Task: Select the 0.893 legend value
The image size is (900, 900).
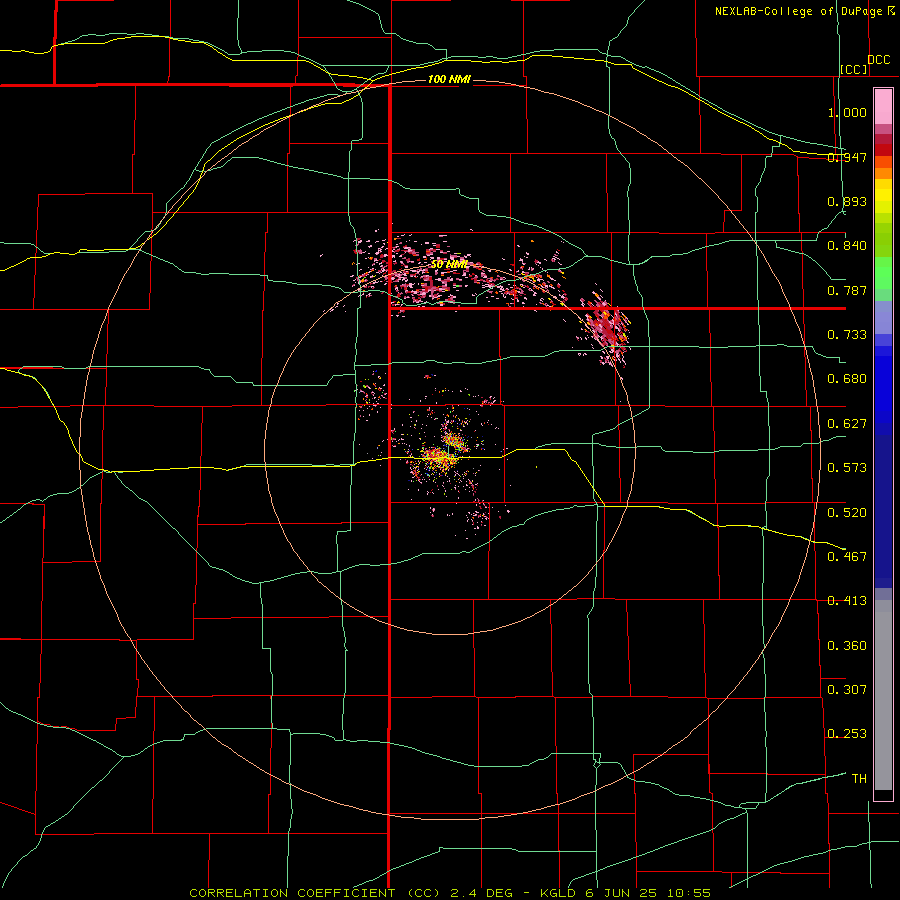Action: click(x=847, y=201)
